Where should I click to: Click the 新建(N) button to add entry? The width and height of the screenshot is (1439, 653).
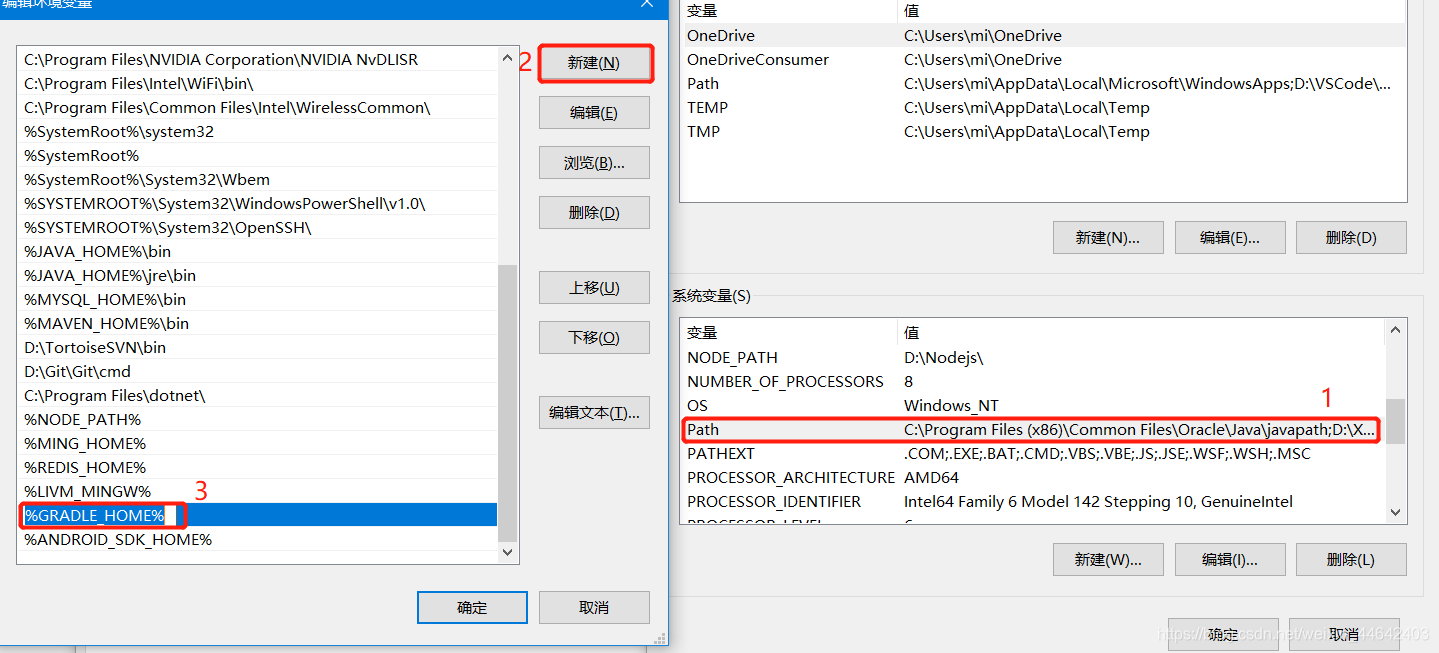point(594,62)
